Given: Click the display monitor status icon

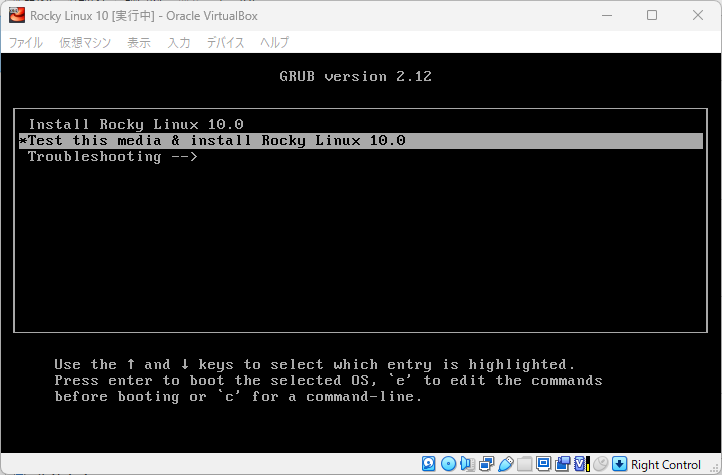Looking at the screenshot, I should tap(543, 464).
